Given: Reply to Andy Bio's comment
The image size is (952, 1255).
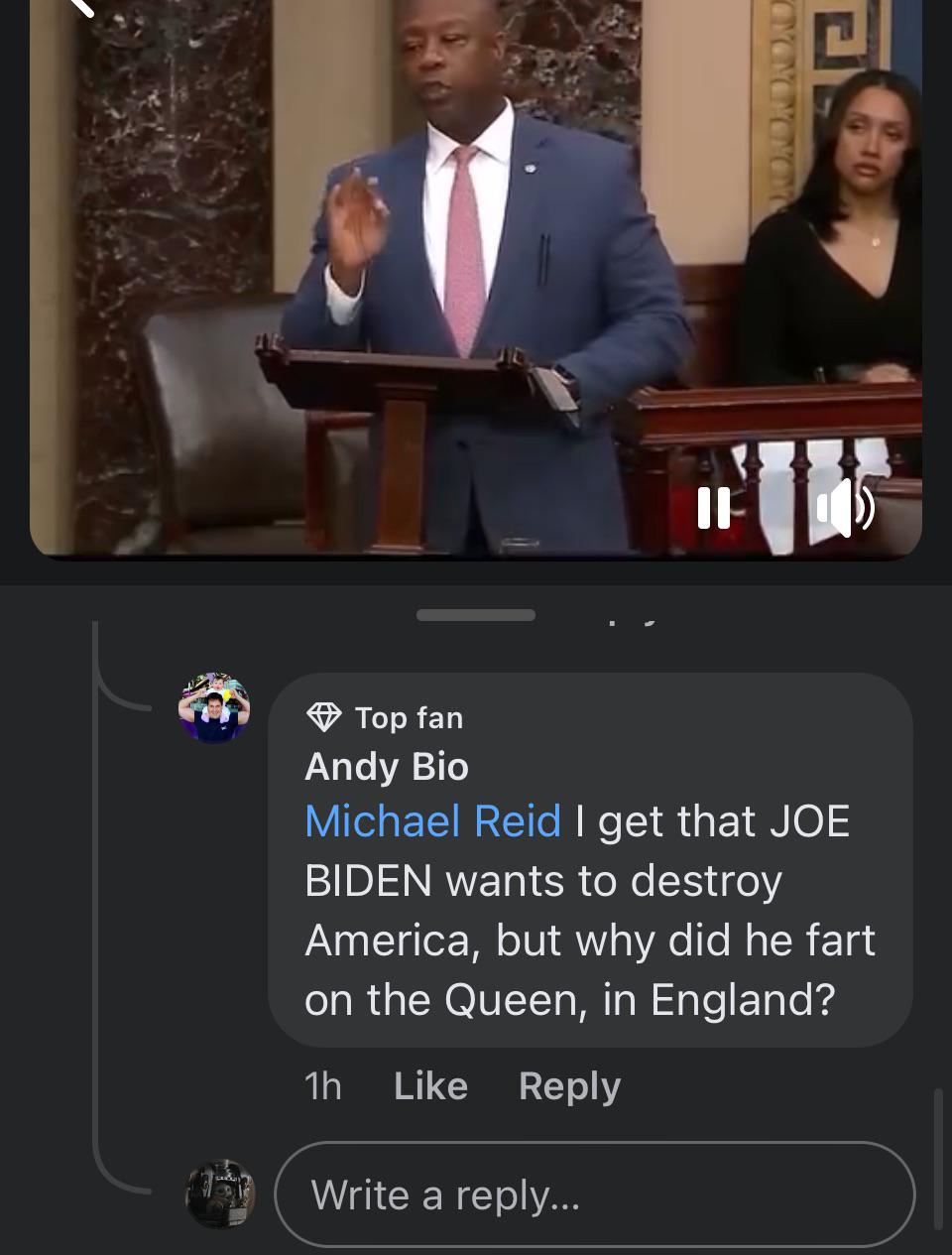Looking at the screenshot, I should click(569, 1085).
